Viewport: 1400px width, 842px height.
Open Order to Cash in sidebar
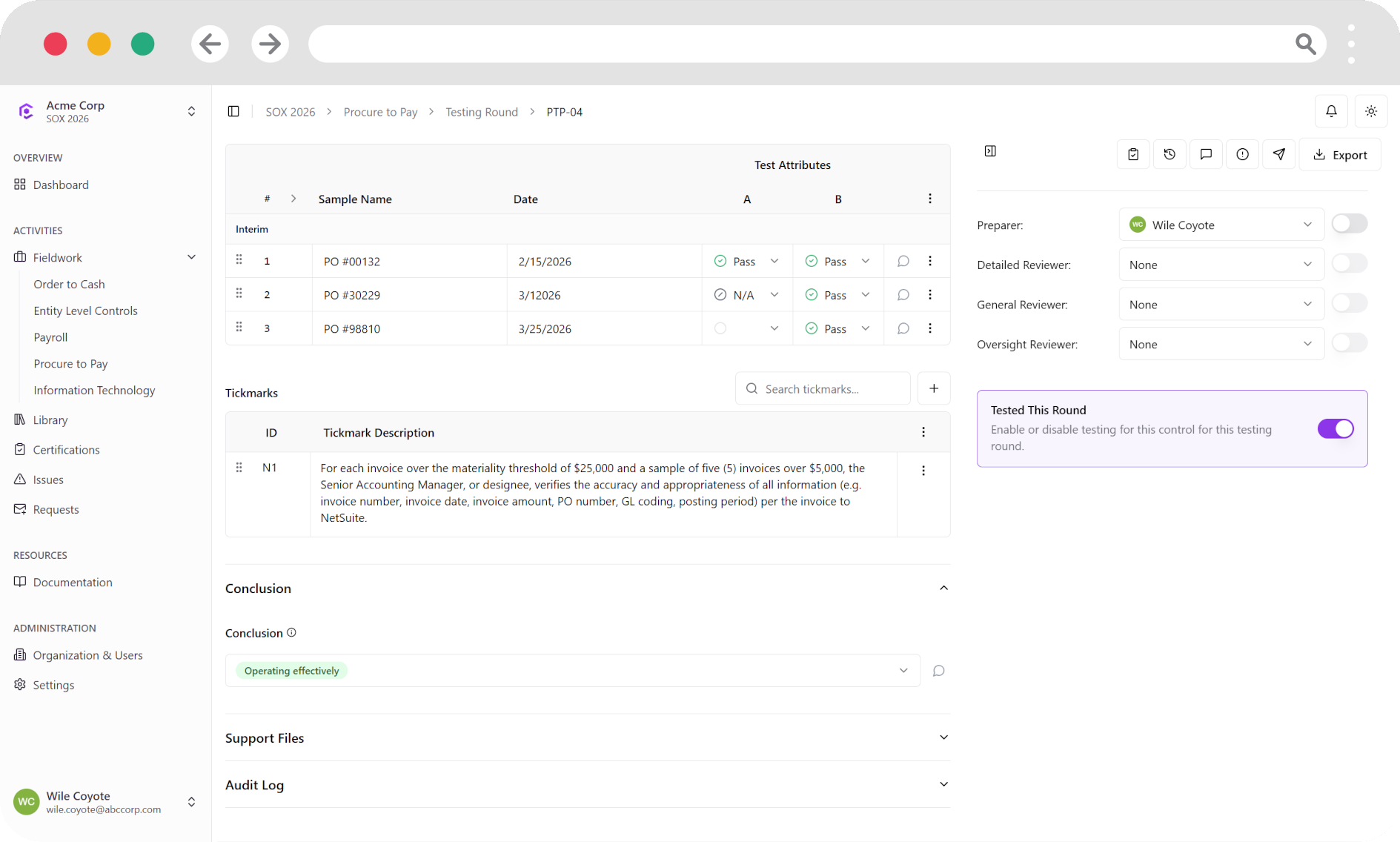pyautogui.click(x=69, y=284)
